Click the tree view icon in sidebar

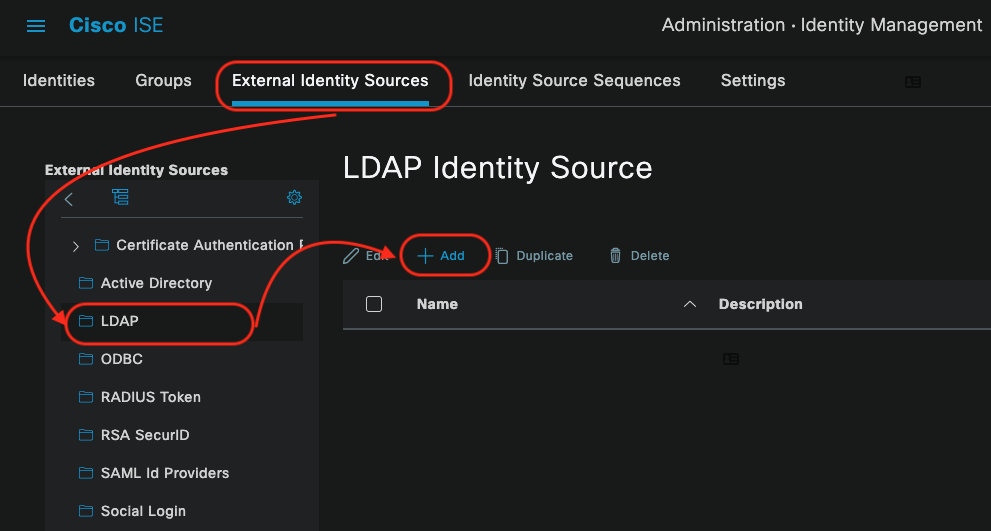(x=120, y=197)
